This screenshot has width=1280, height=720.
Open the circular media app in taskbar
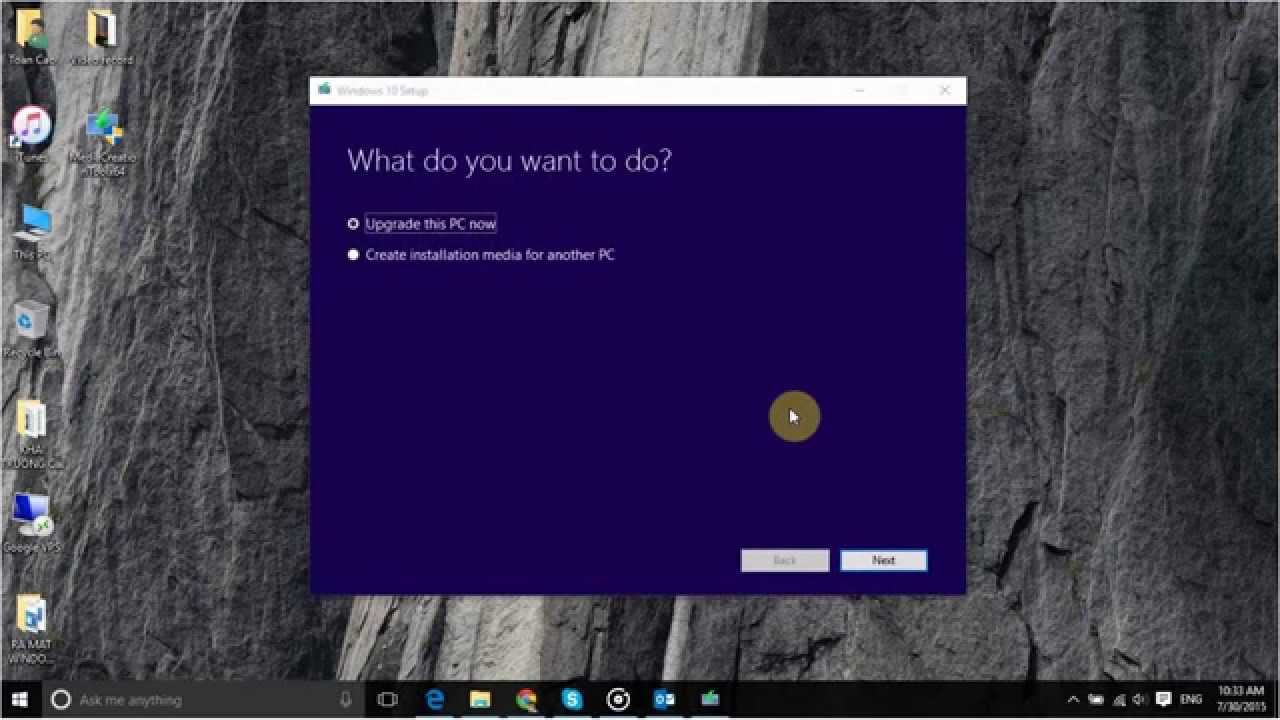(x=619, y=700)
